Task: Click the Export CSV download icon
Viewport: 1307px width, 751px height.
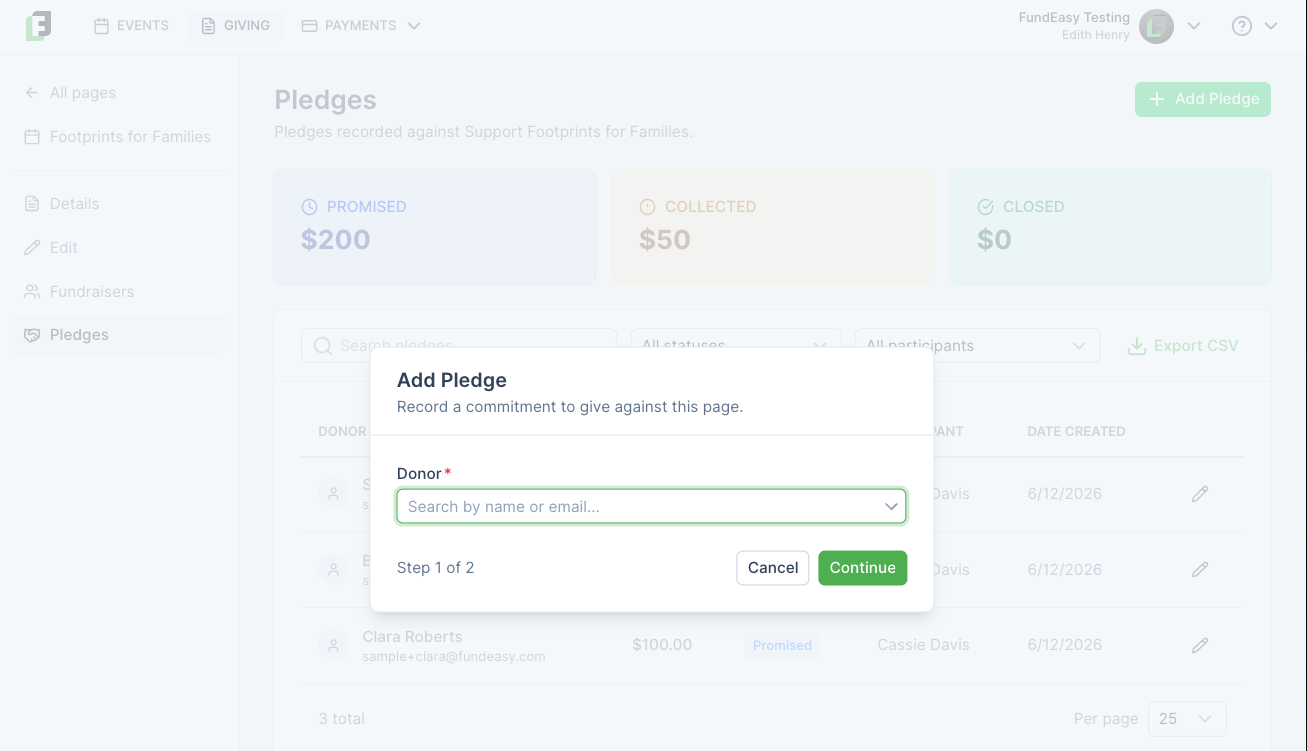Action: (1136, 346)
